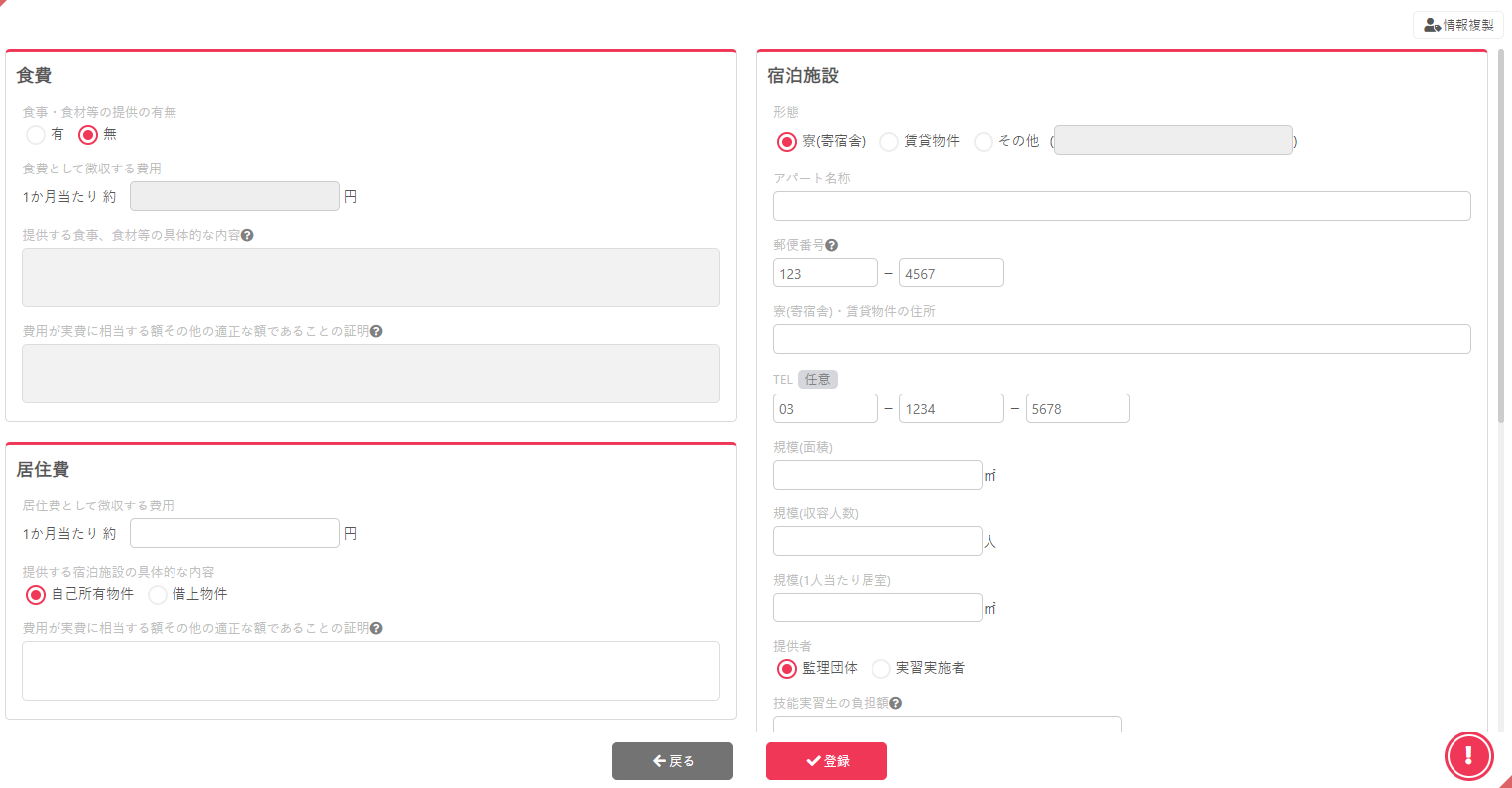Screen dimensions: 1512x788
Task: Click the page vertical scrollbar
Action: pyautogui.click(x=1501, y=238)
